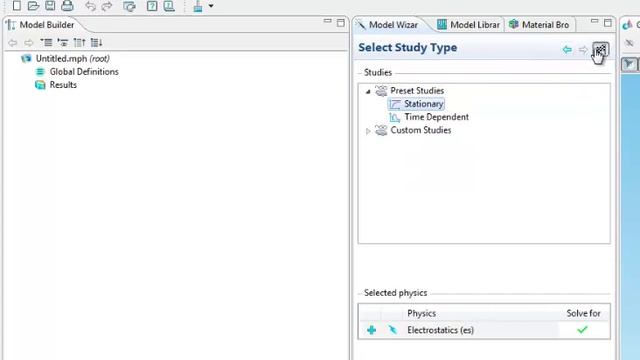
Task: Click the selection arrow icon in Graphics panel
Action: pos(629,64)
